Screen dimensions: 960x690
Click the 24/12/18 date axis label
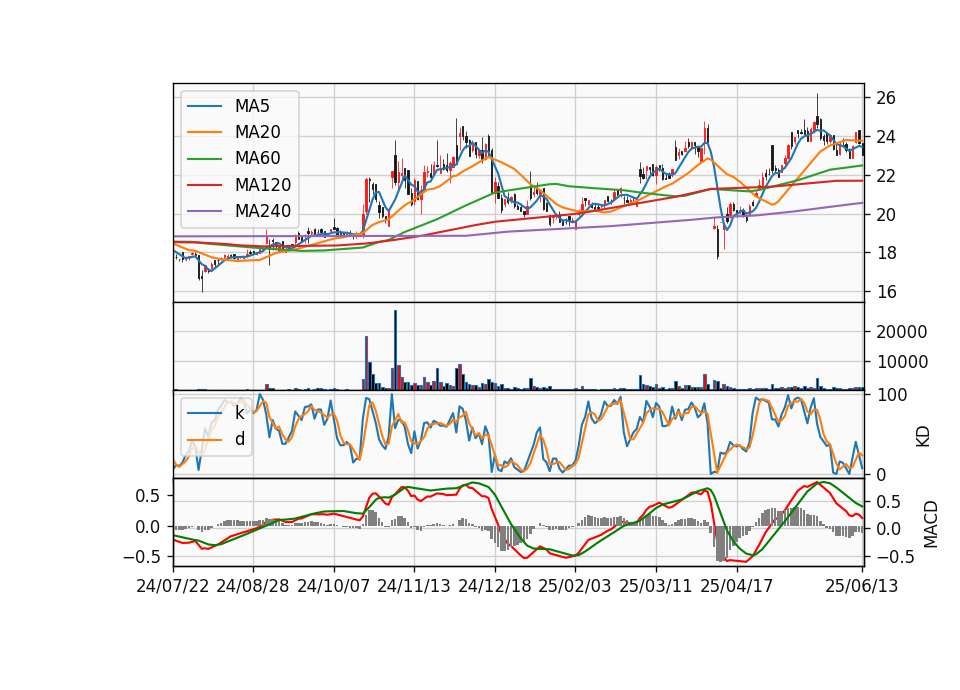click(x=495, y=586)
